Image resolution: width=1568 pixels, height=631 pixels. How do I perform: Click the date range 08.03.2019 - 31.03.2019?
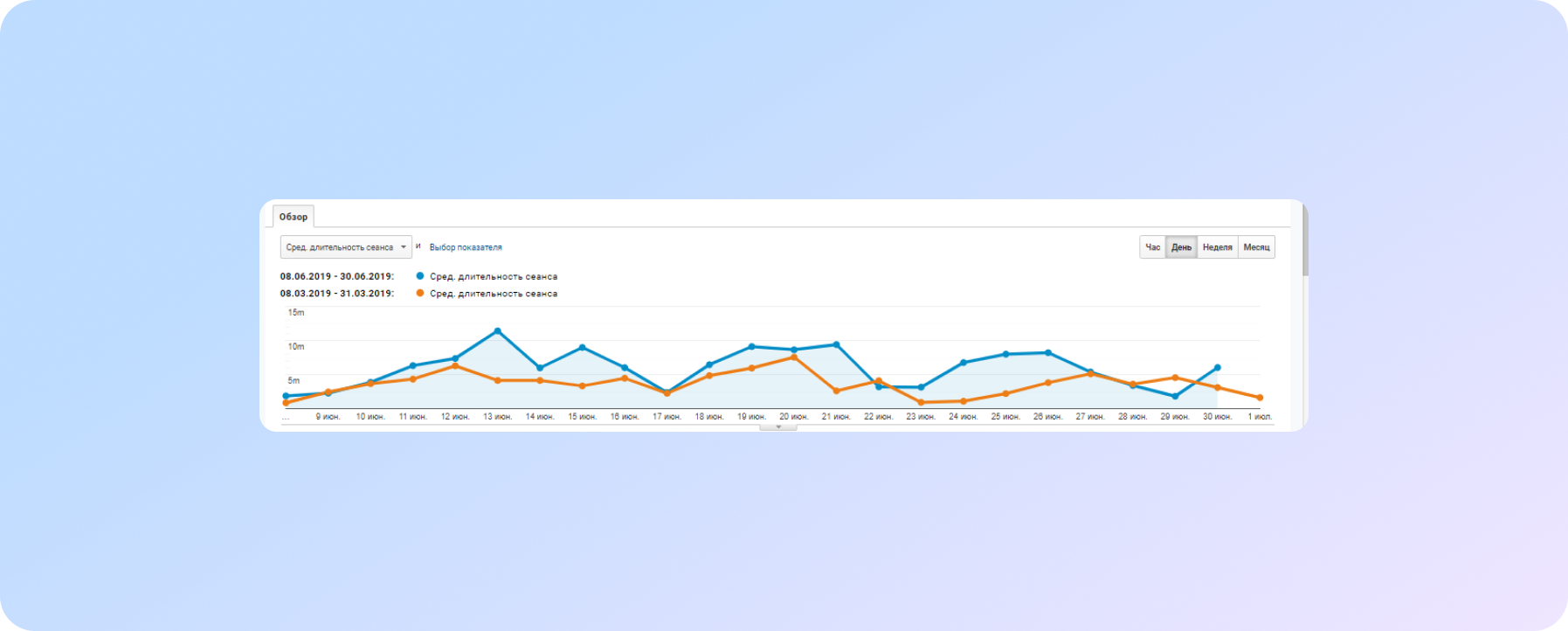coord(336,294)
